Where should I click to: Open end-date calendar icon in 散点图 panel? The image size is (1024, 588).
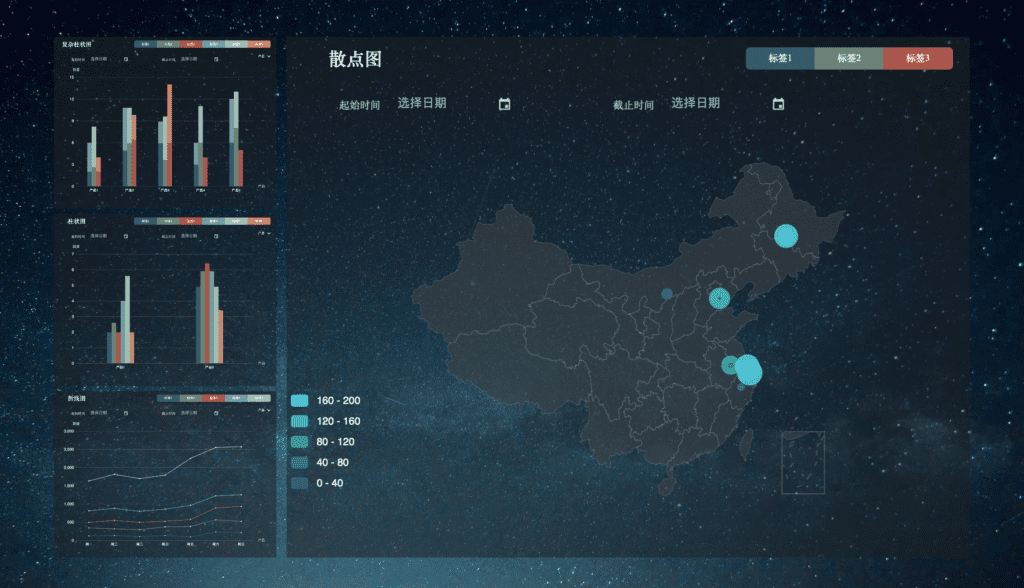click(778, 104)
